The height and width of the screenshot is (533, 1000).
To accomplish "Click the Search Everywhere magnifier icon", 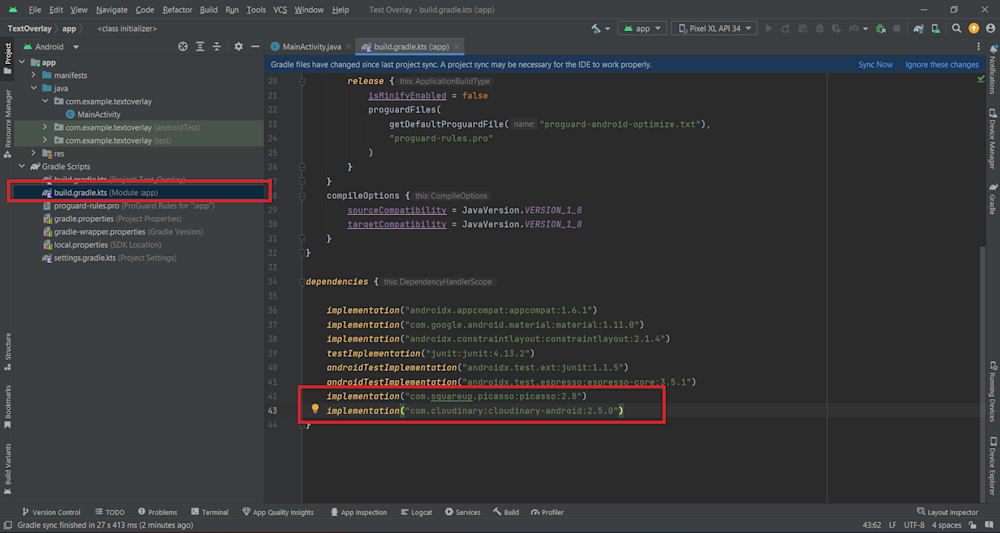I will pos(957,29).
